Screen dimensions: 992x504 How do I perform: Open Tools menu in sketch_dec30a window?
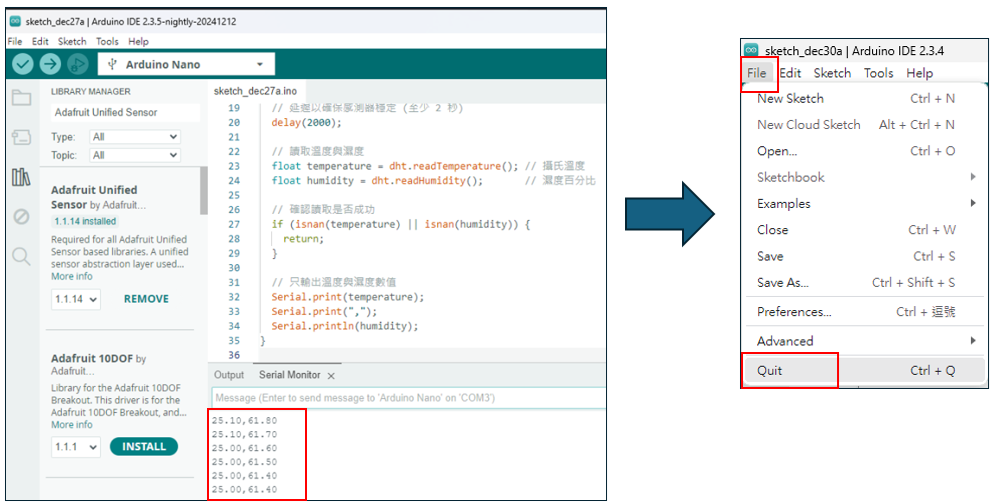point(879,73)
